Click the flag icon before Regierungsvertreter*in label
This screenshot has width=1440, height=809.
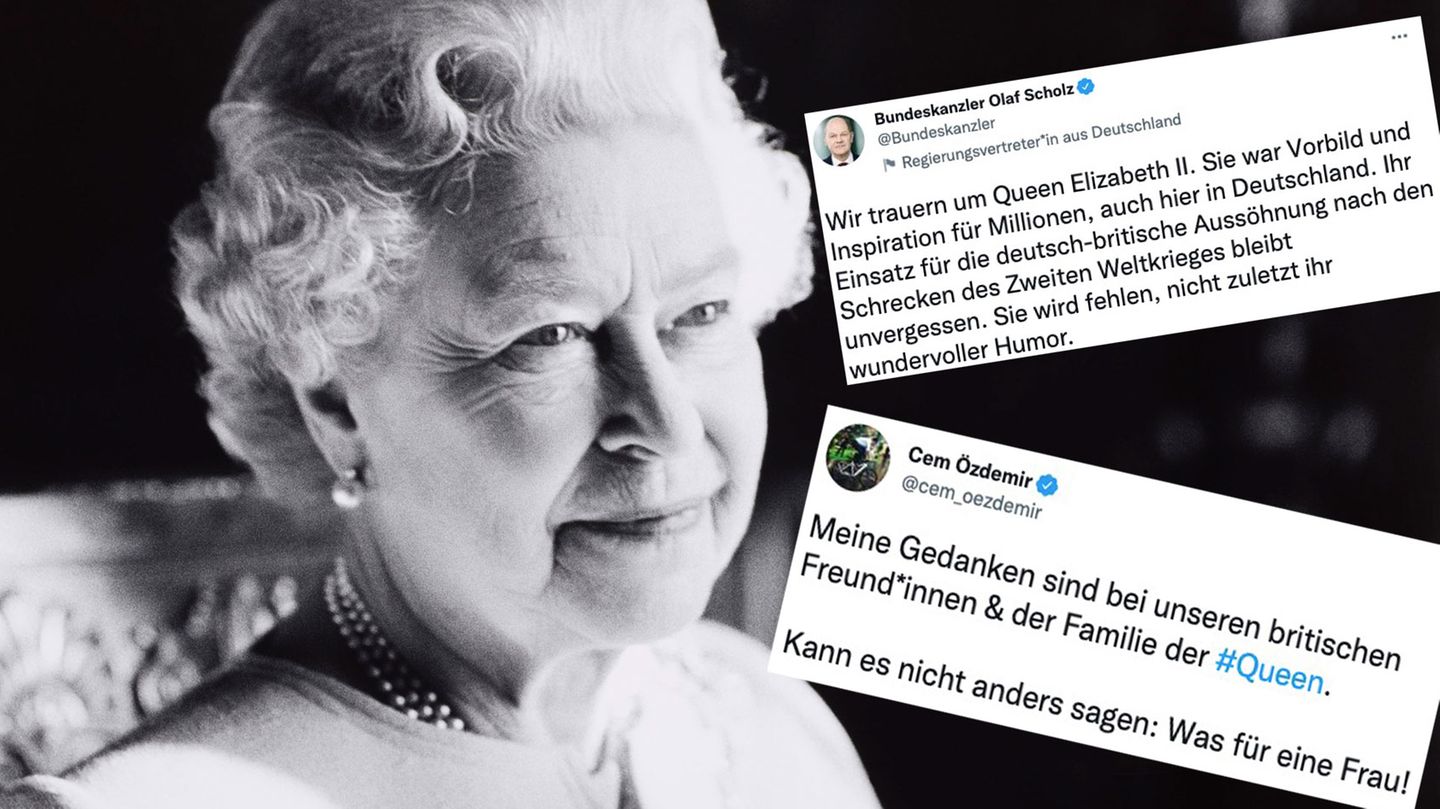(x=889, y=164)
